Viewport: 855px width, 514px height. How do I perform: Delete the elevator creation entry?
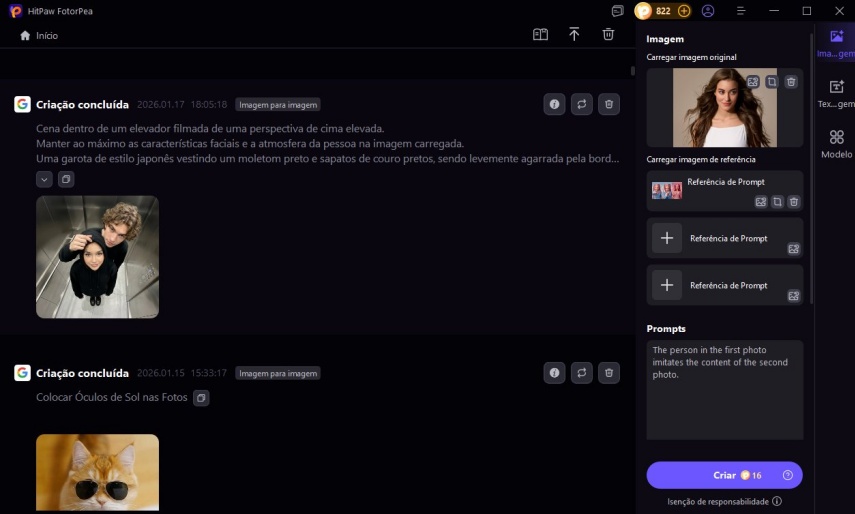tap(609, 104)
